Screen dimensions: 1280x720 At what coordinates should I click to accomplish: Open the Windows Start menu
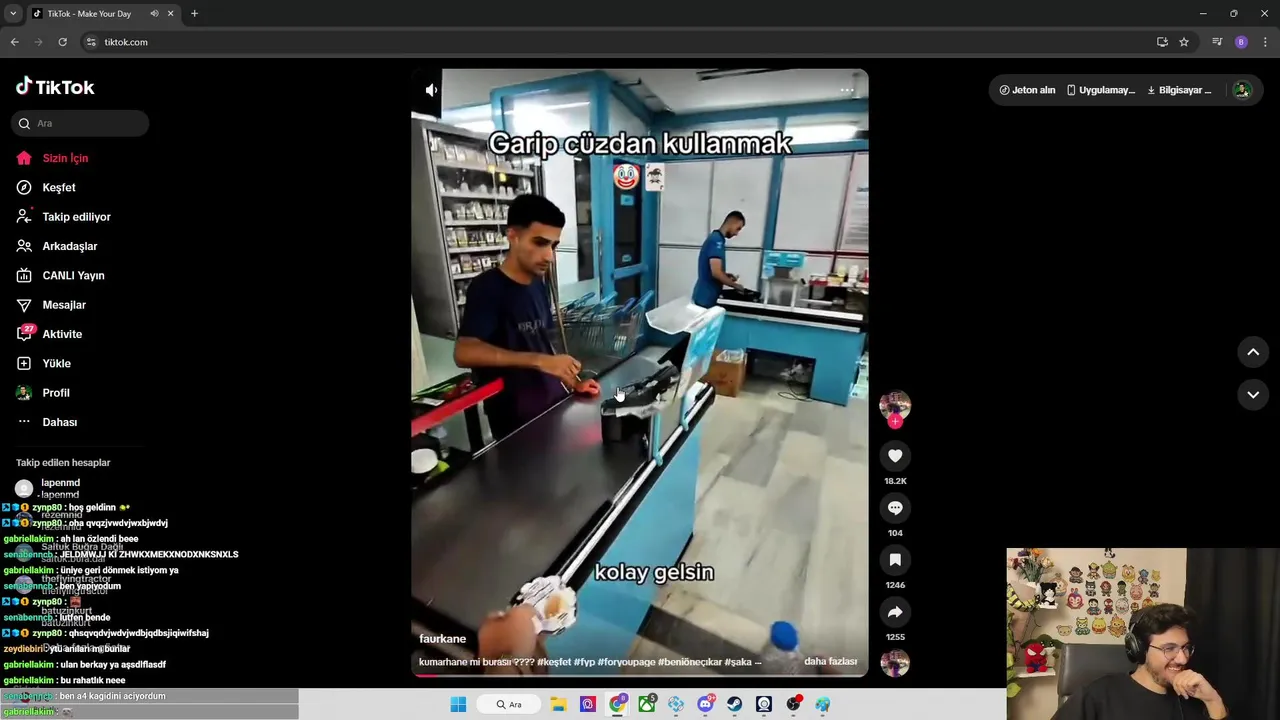pyautogui.click(x=458, y=704)
